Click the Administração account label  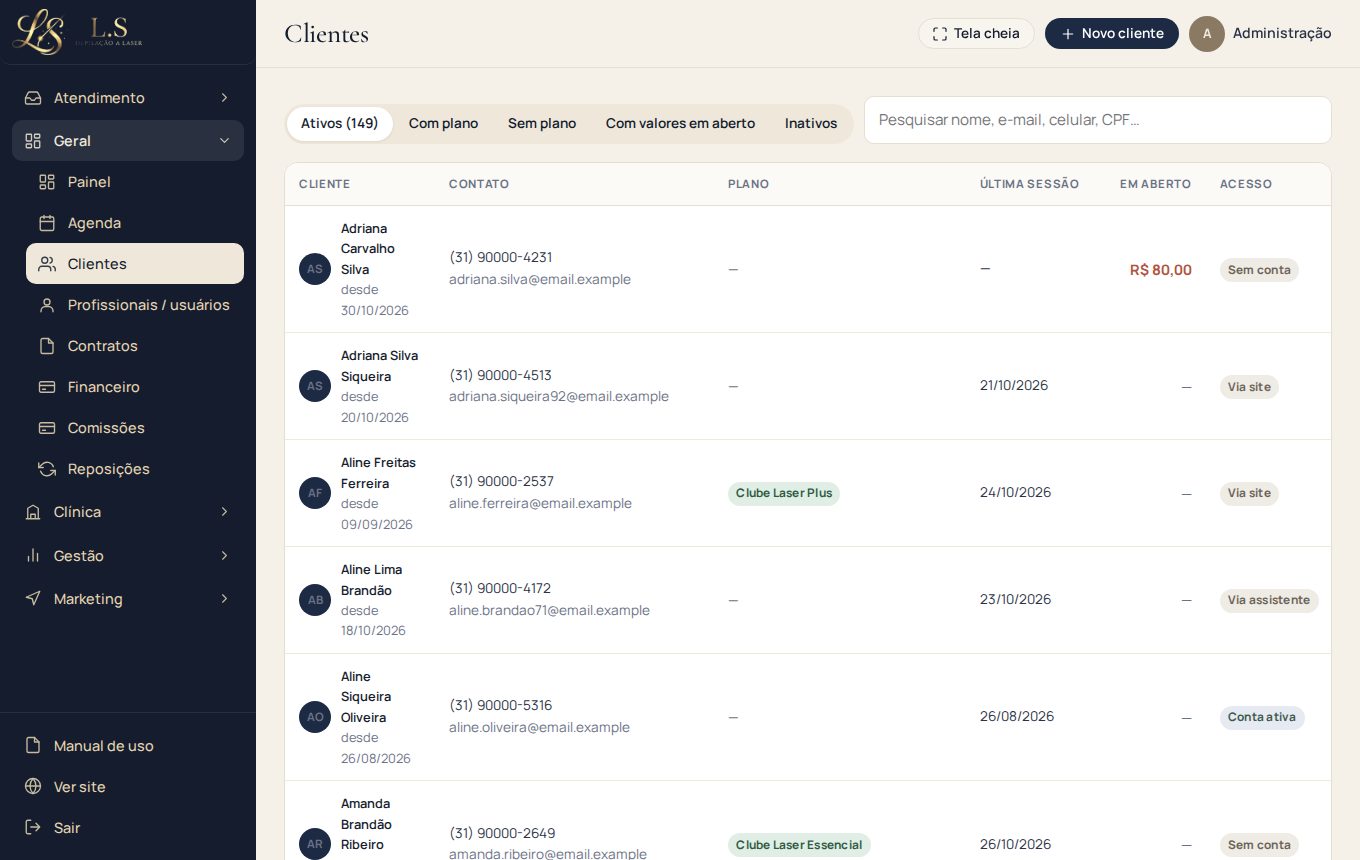click(1282, 33)
